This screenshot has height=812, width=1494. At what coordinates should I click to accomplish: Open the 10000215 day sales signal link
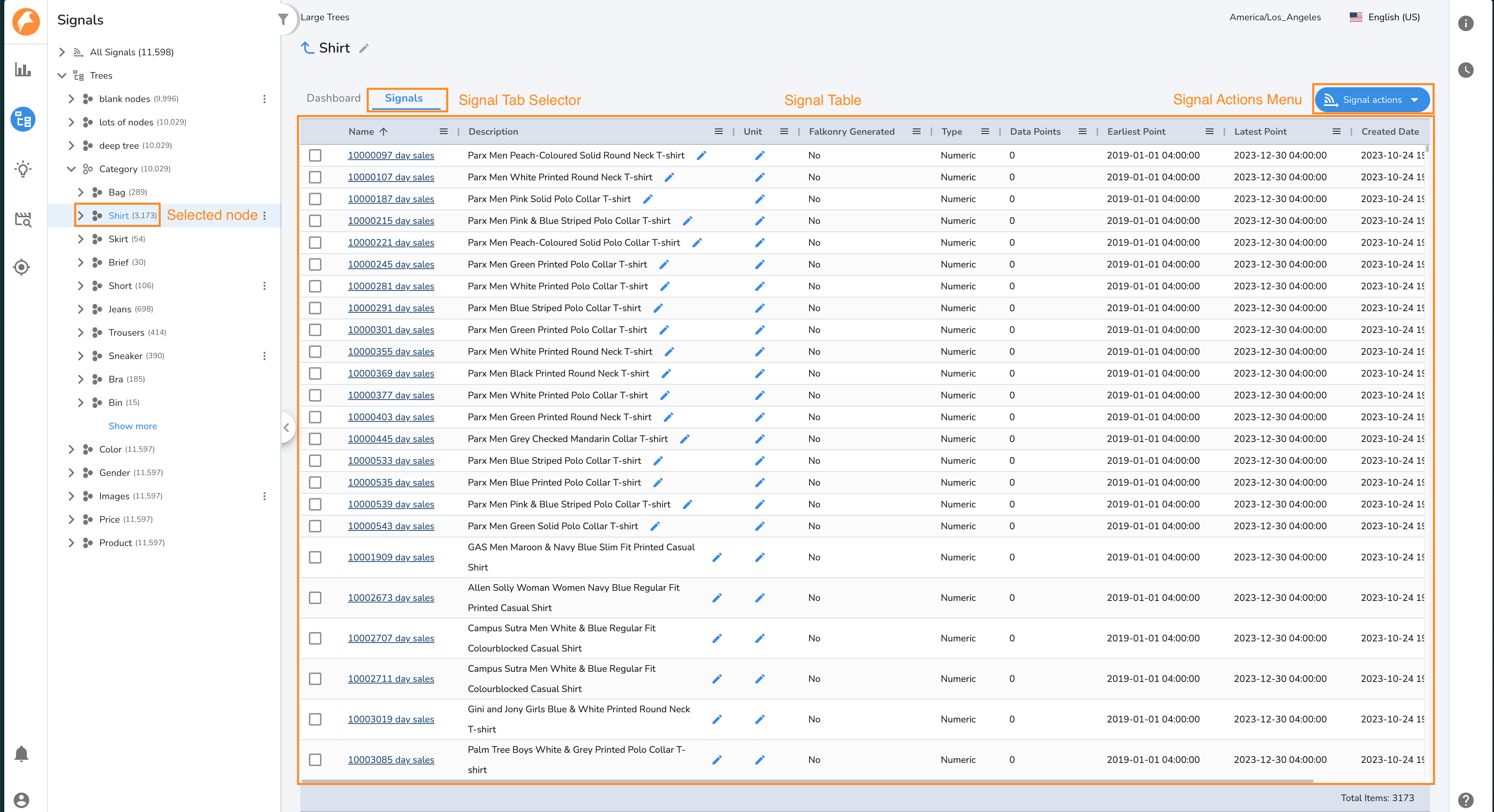pos(391,221)
